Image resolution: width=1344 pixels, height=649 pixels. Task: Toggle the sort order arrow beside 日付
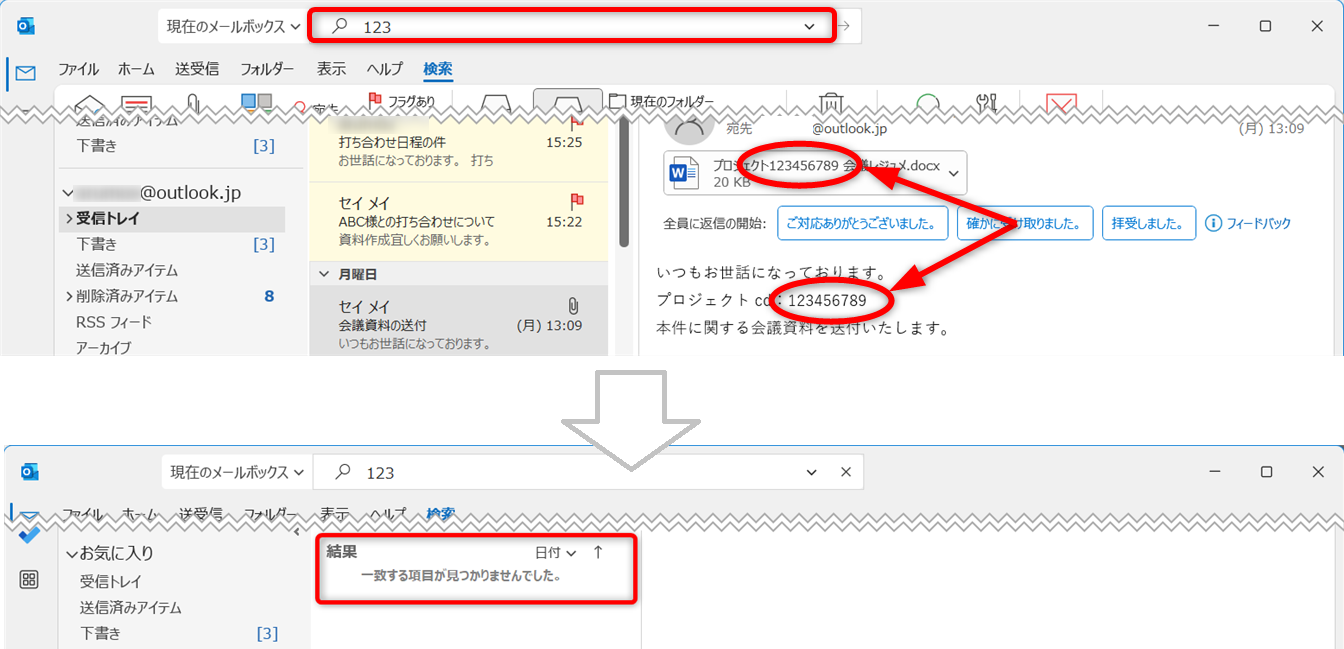598,552
